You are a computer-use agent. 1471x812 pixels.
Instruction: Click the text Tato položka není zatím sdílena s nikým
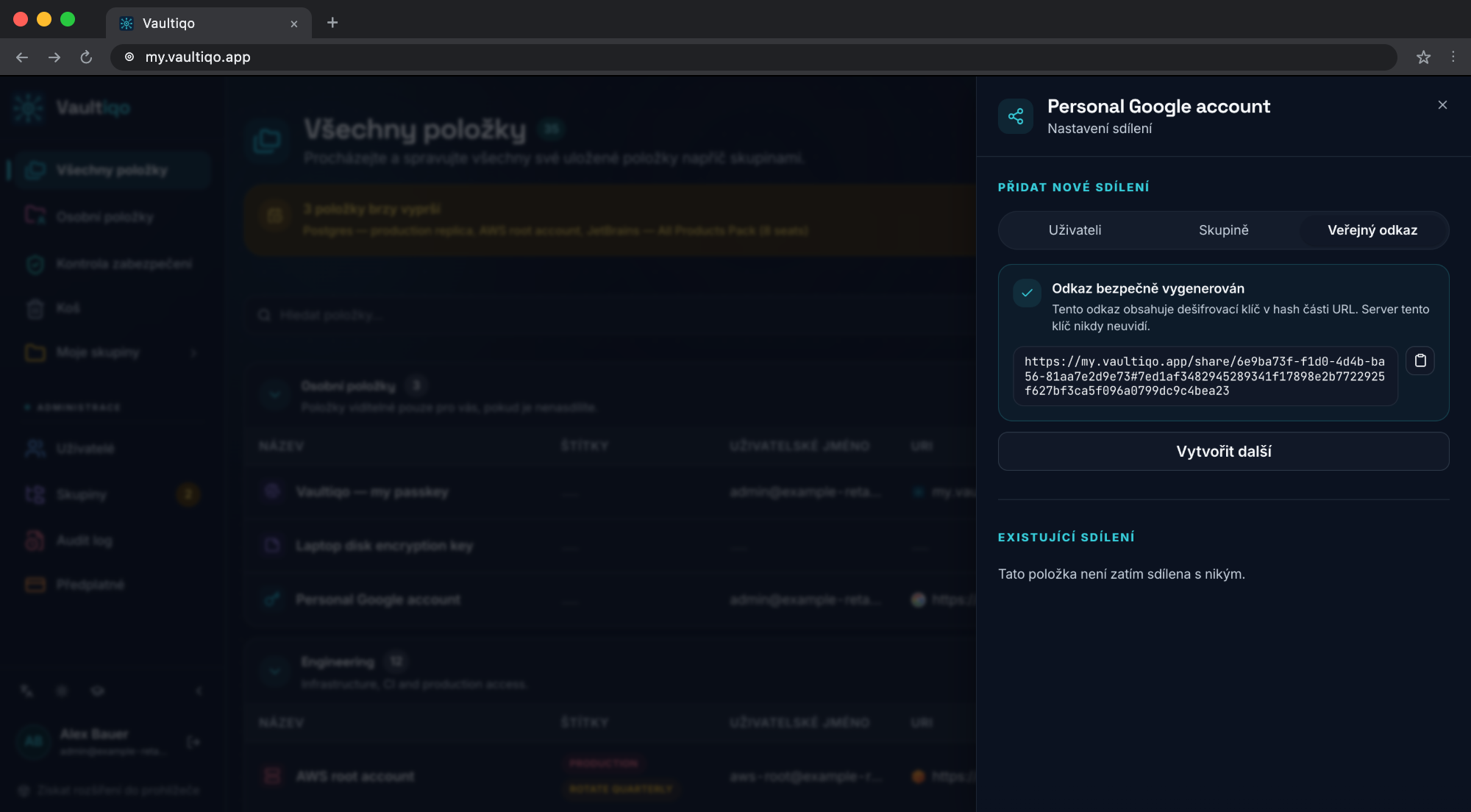pyautogui.click(x=1122, y=574)
